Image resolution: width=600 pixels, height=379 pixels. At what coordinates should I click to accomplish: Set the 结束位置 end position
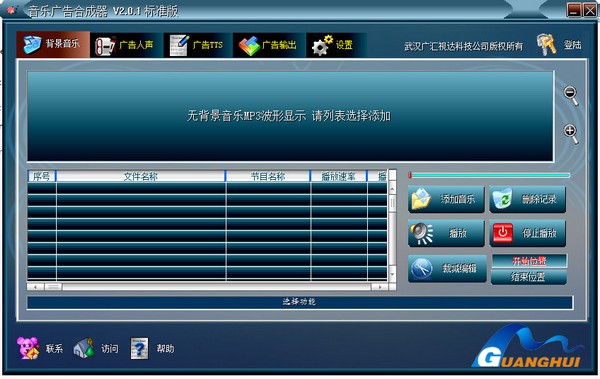(x=529, y=277)
